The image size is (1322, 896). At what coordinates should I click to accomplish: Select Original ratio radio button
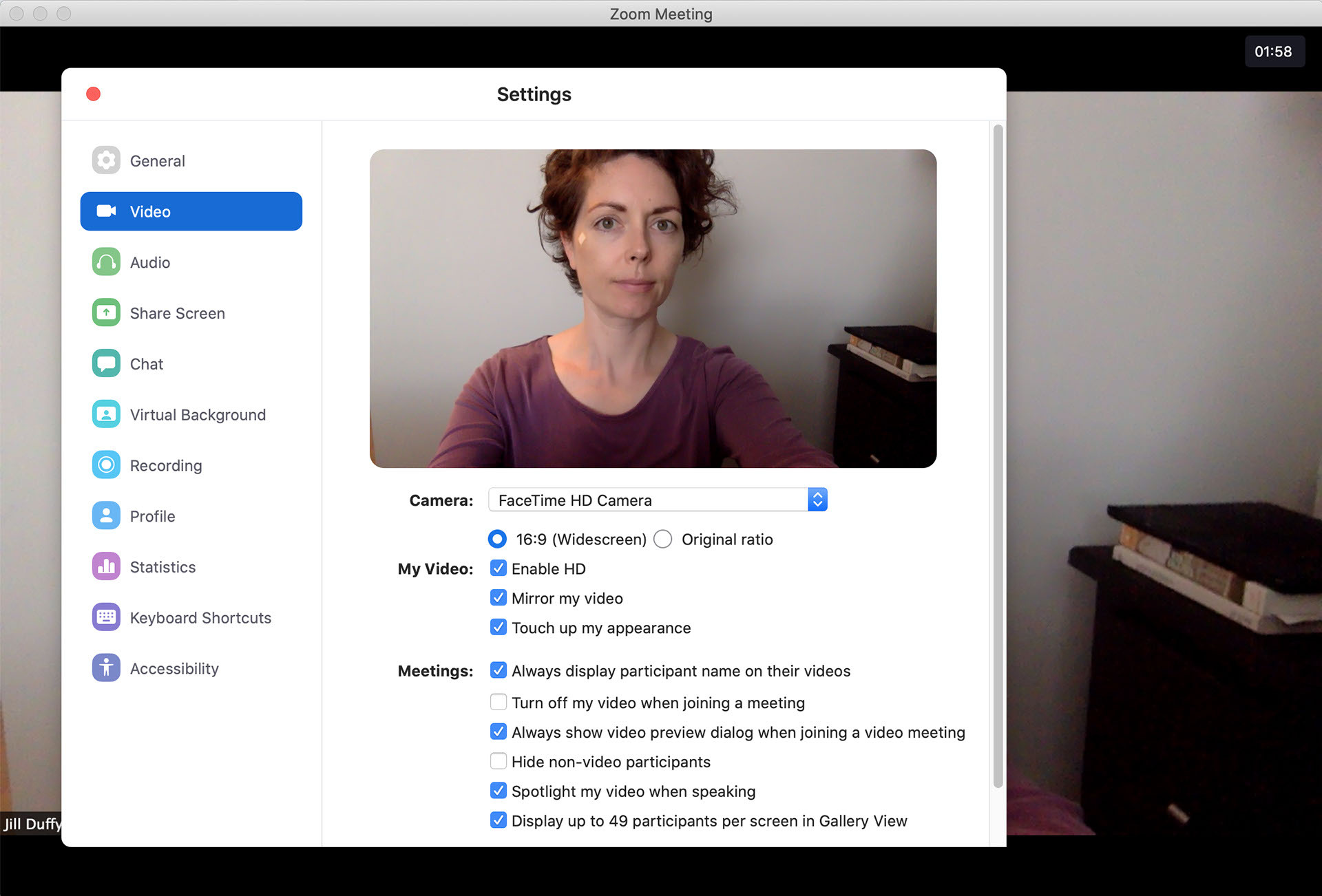tap(662, 539)
